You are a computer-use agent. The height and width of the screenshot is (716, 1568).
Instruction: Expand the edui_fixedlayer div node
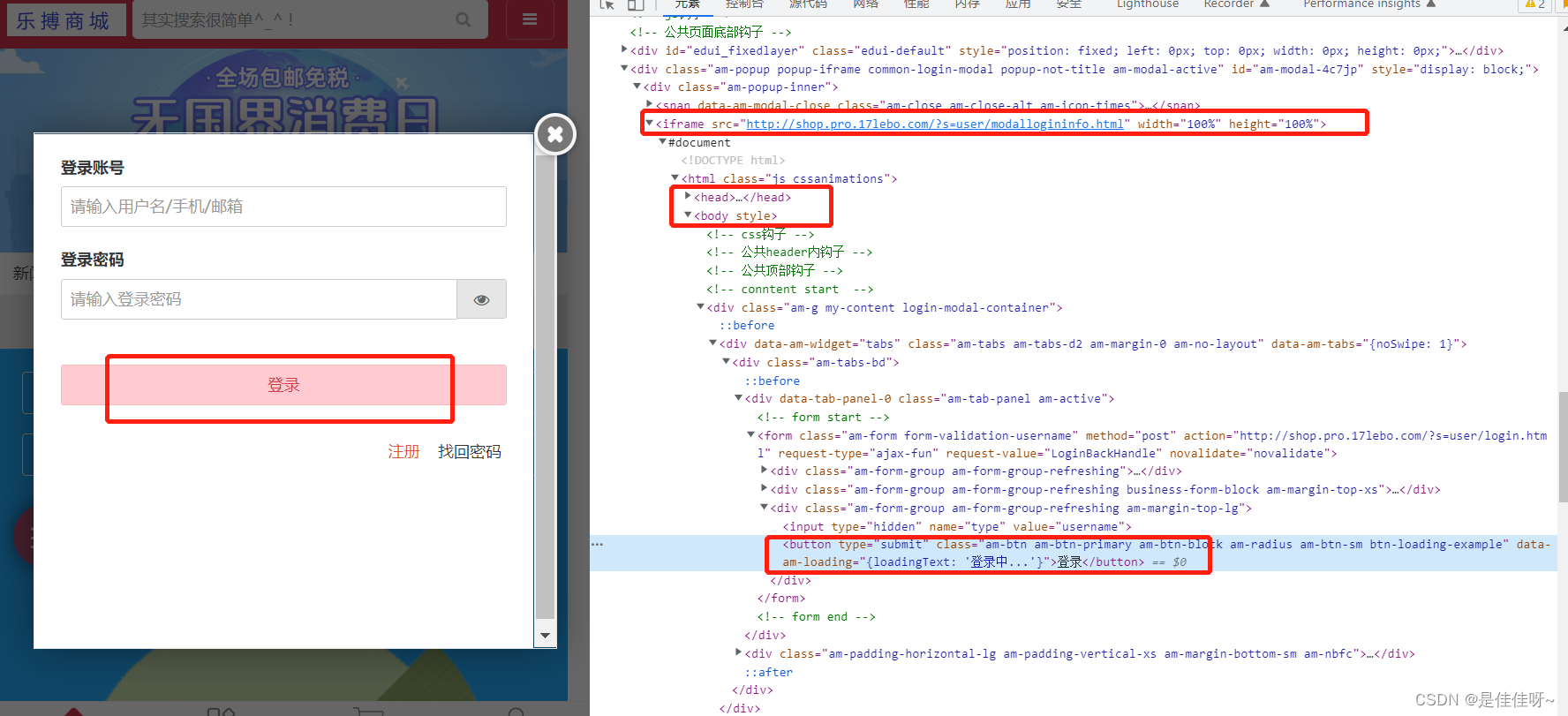(x=624, y=50)
